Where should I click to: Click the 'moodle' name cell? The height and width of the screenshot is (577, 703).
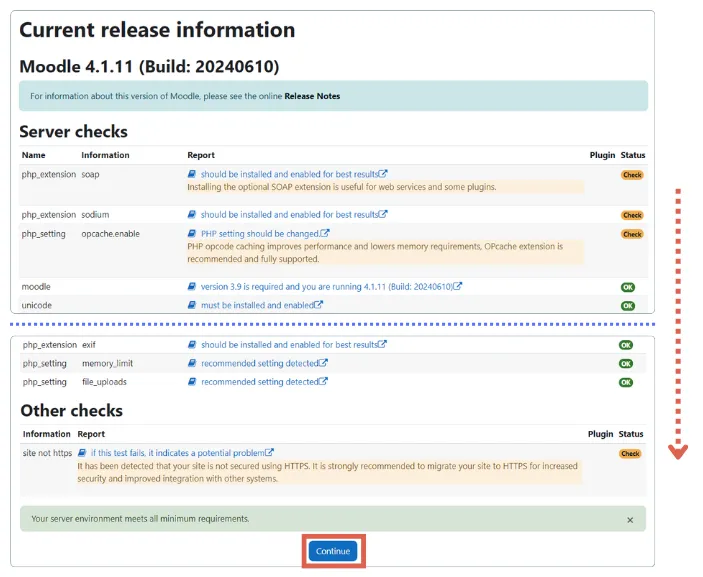[36, 287]
